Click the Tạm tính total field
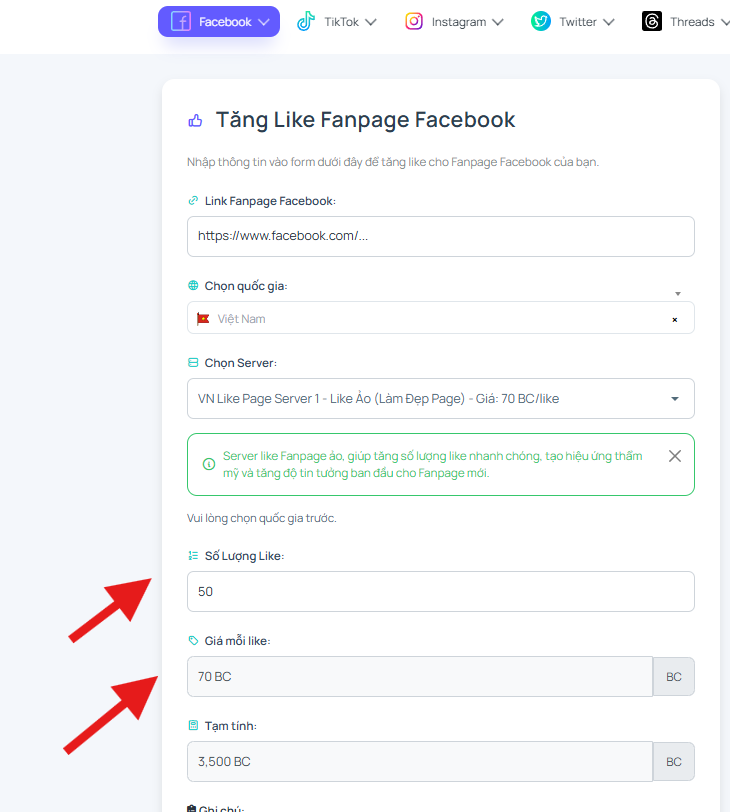 click(x=420, y=761)
